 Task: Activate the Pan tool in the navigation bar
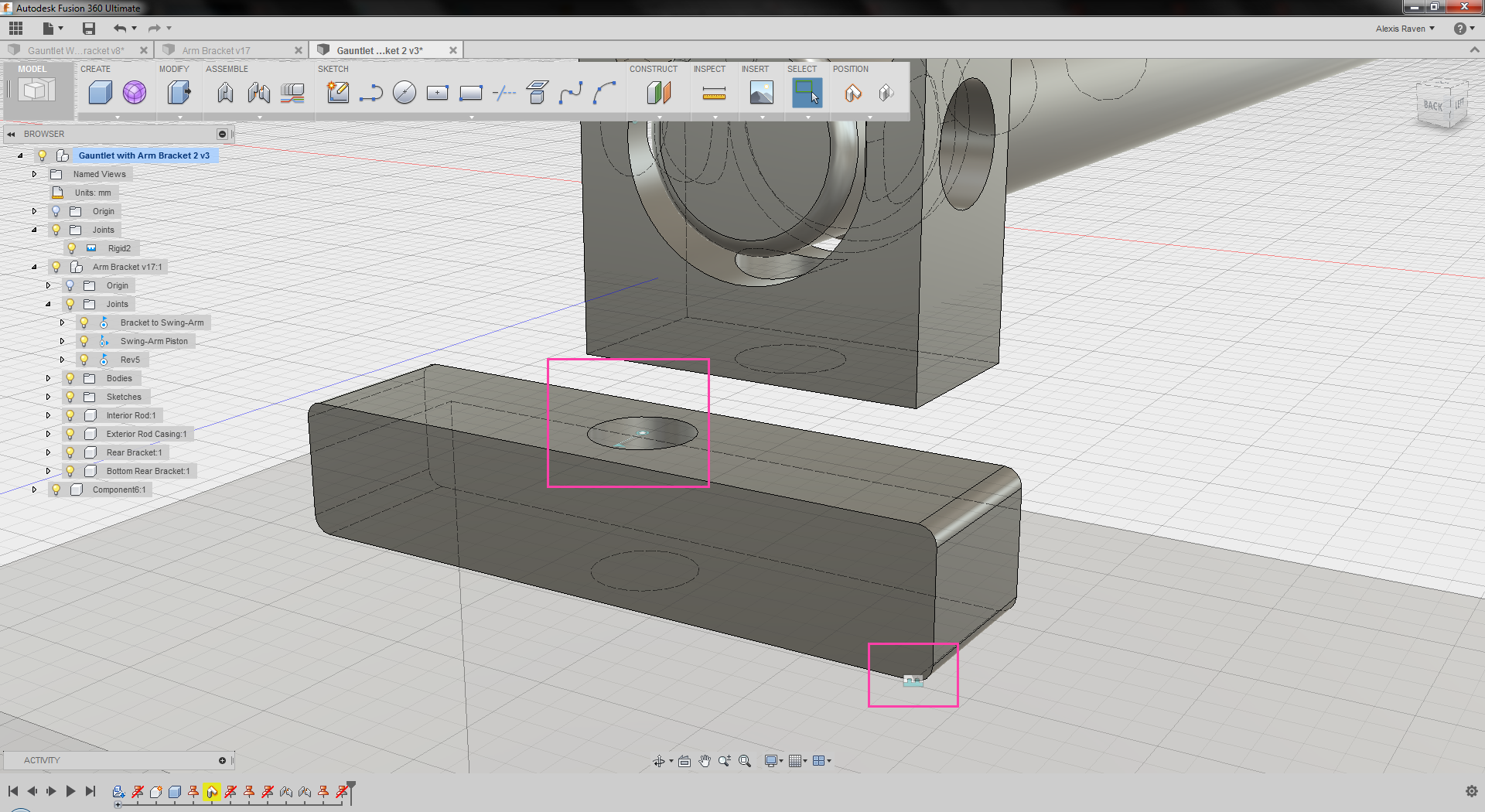[705, 761]
